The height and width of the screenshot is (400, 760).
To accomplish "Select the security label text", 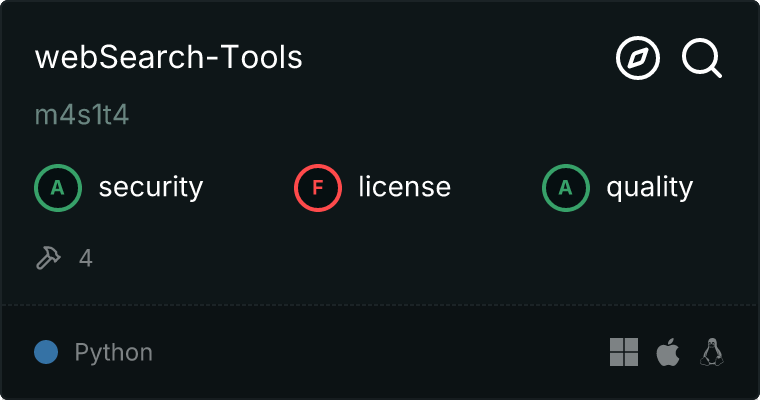I will (x=150, y=187).
